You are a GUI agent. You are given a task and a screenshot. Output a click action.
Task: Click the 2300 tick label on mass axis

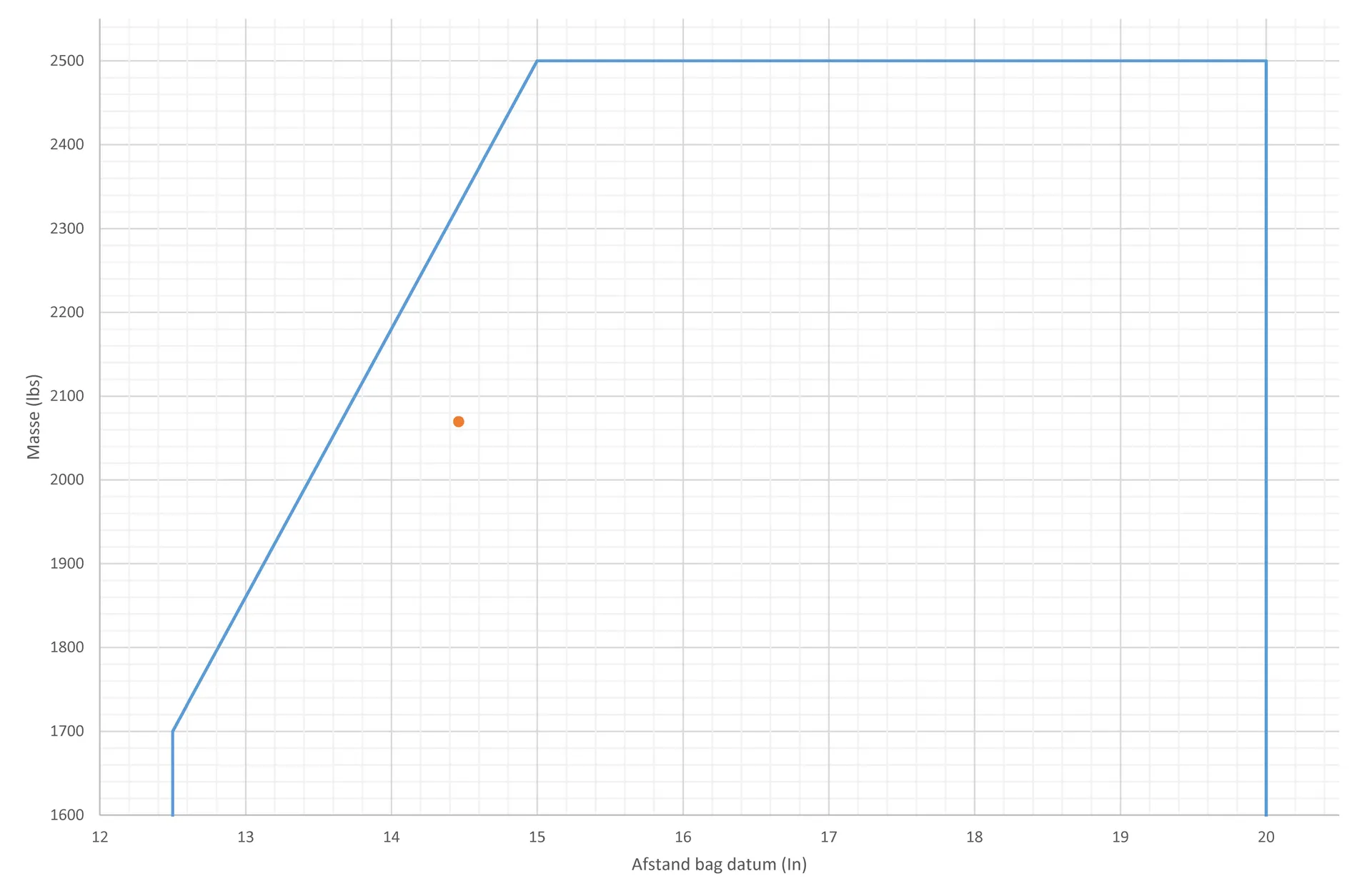[x=67, y=229]
